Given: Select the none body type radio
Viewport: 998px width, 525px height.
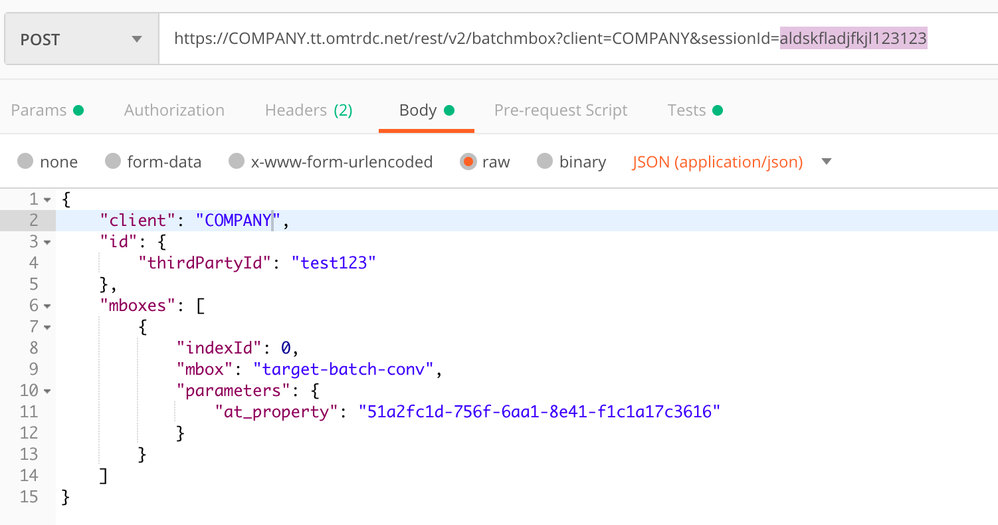Looking at the screenshot, I should 26,161.
